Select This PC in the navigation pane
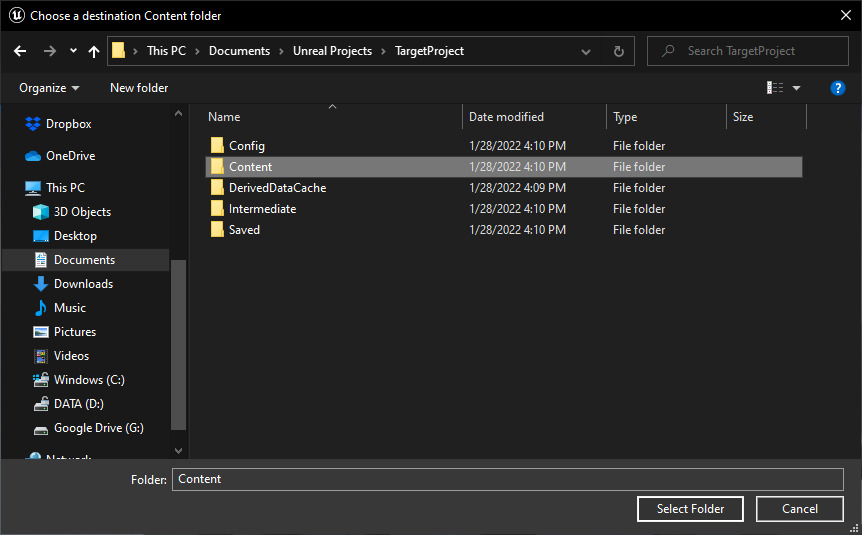The width and height of the screenshot is (862, 535). pos(65,188)
